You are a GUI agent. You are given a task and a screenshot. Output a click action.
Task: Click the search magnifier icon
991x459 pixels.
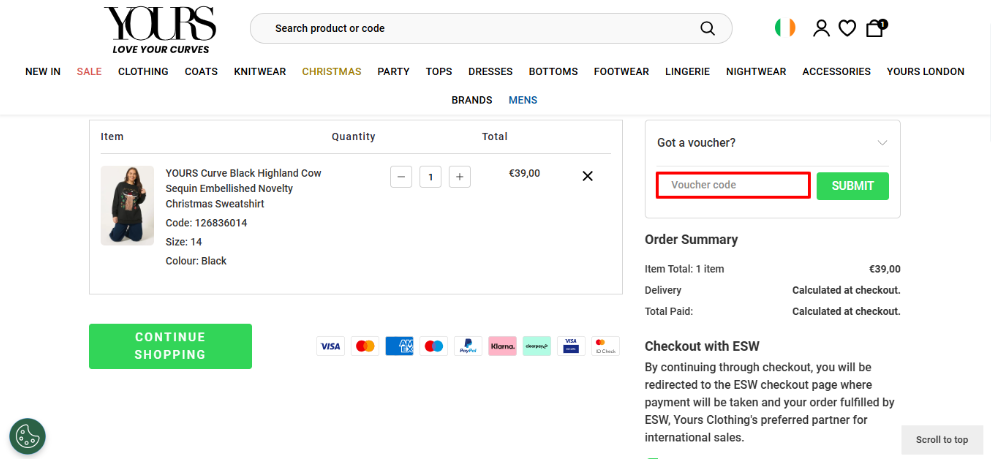(x=707, y=28)
